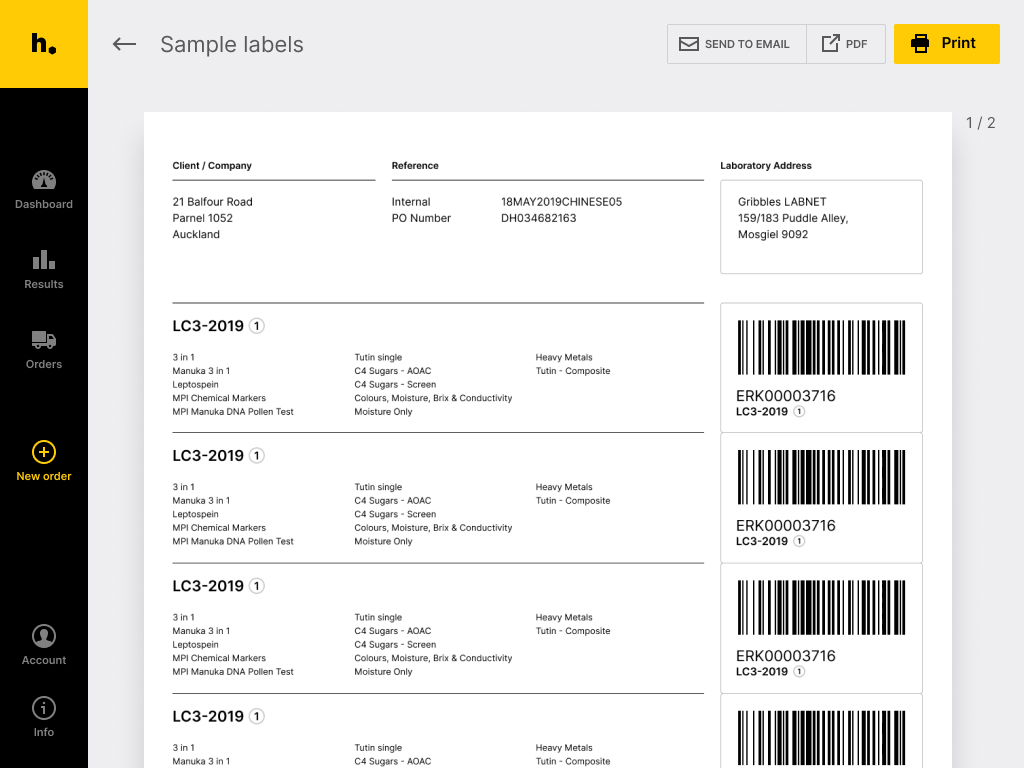This screenshot has width=1024, height=768.
Task: Click the PDF label
Action: [856, 44]
